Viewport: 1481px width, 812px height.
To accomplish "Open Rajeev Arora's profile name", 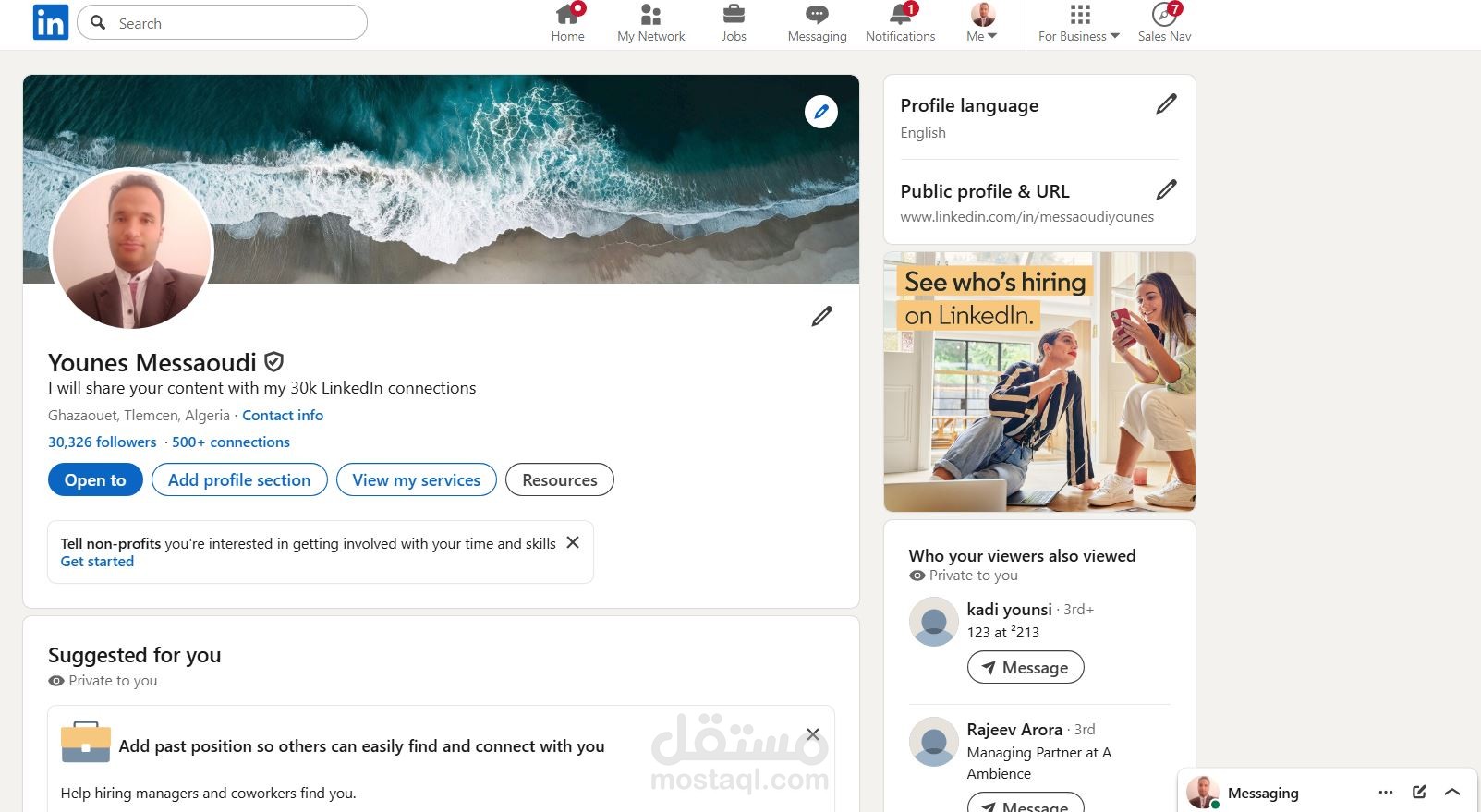I will 1014,729.
